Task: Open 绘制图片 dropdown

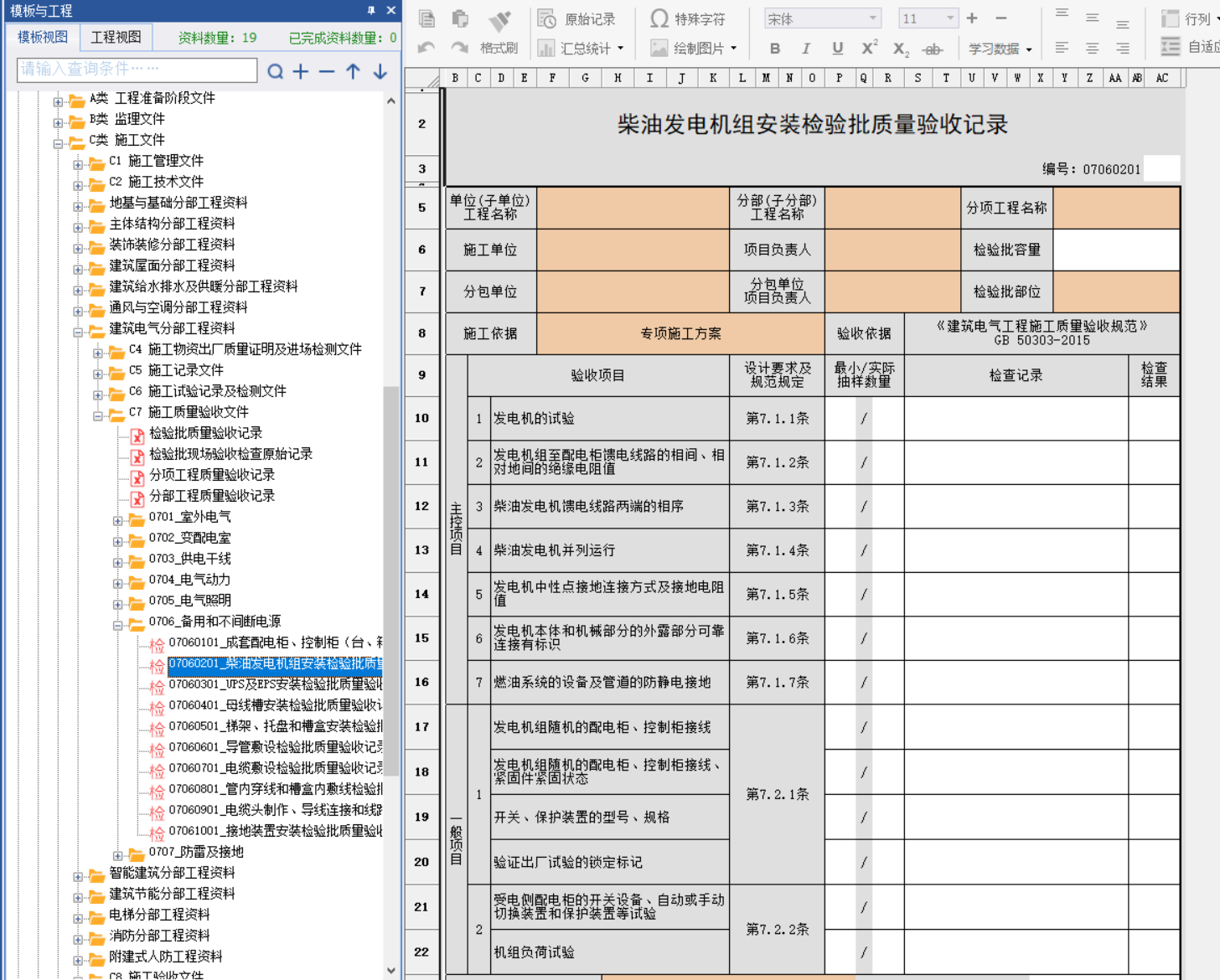Action: (x=694, y=49)
